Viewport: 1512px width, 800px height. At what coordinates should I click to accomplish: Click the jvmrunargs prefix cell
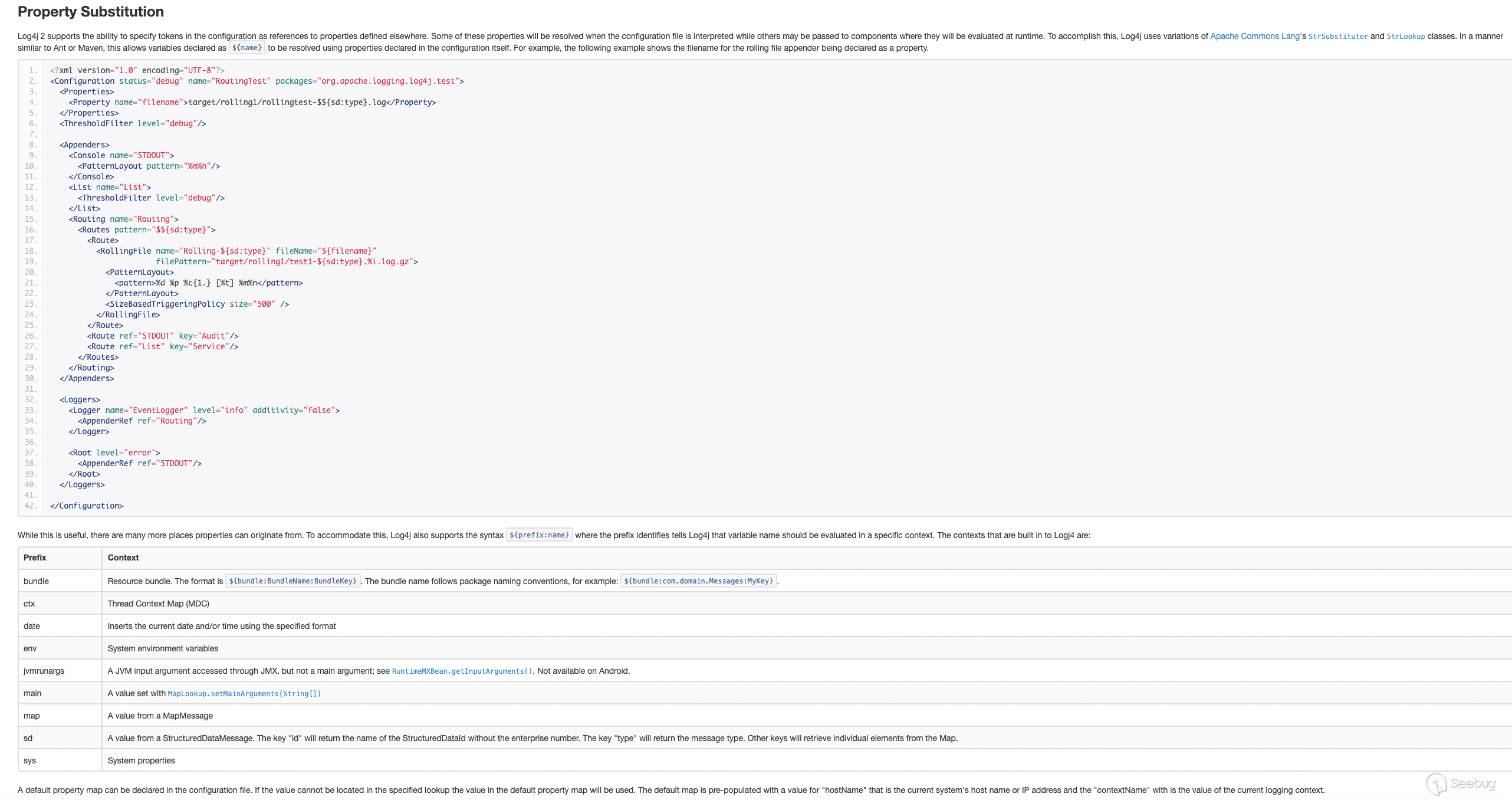[44, 671]
